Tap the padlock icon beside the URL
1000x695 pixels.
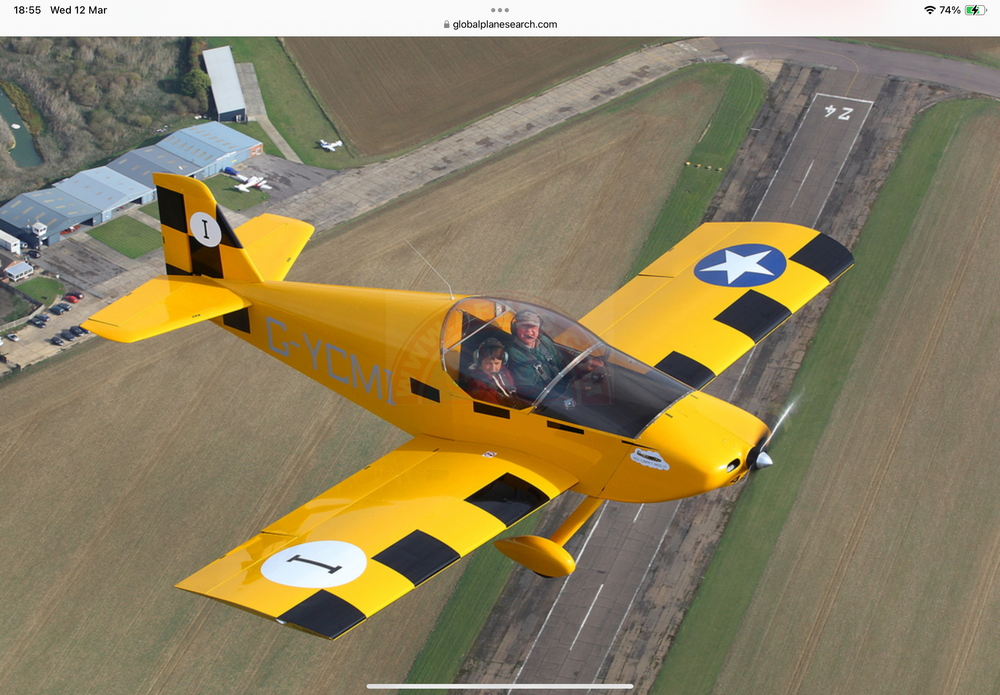click(x=447, y=25)
